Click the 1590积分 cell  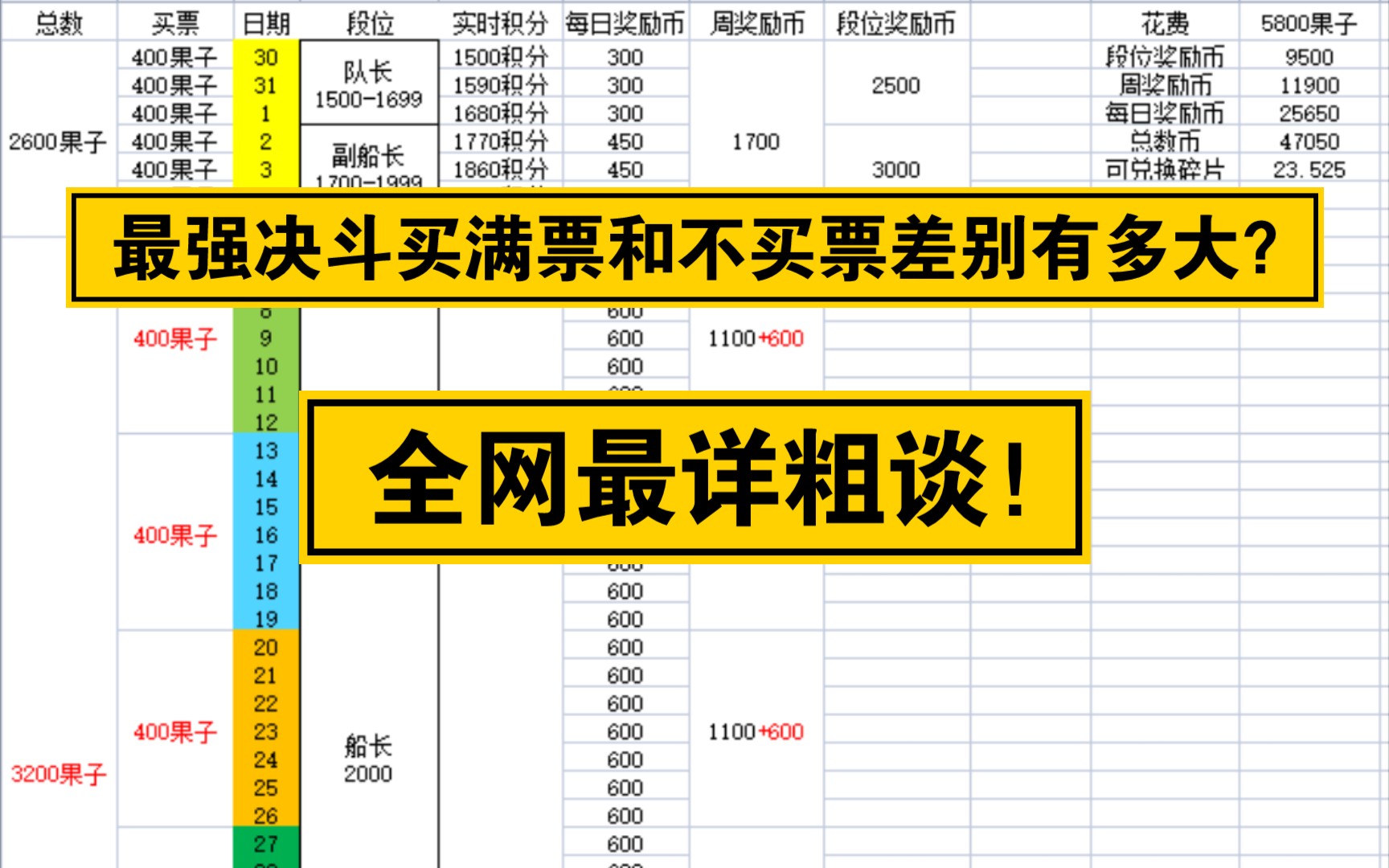[x=500, y=85]
